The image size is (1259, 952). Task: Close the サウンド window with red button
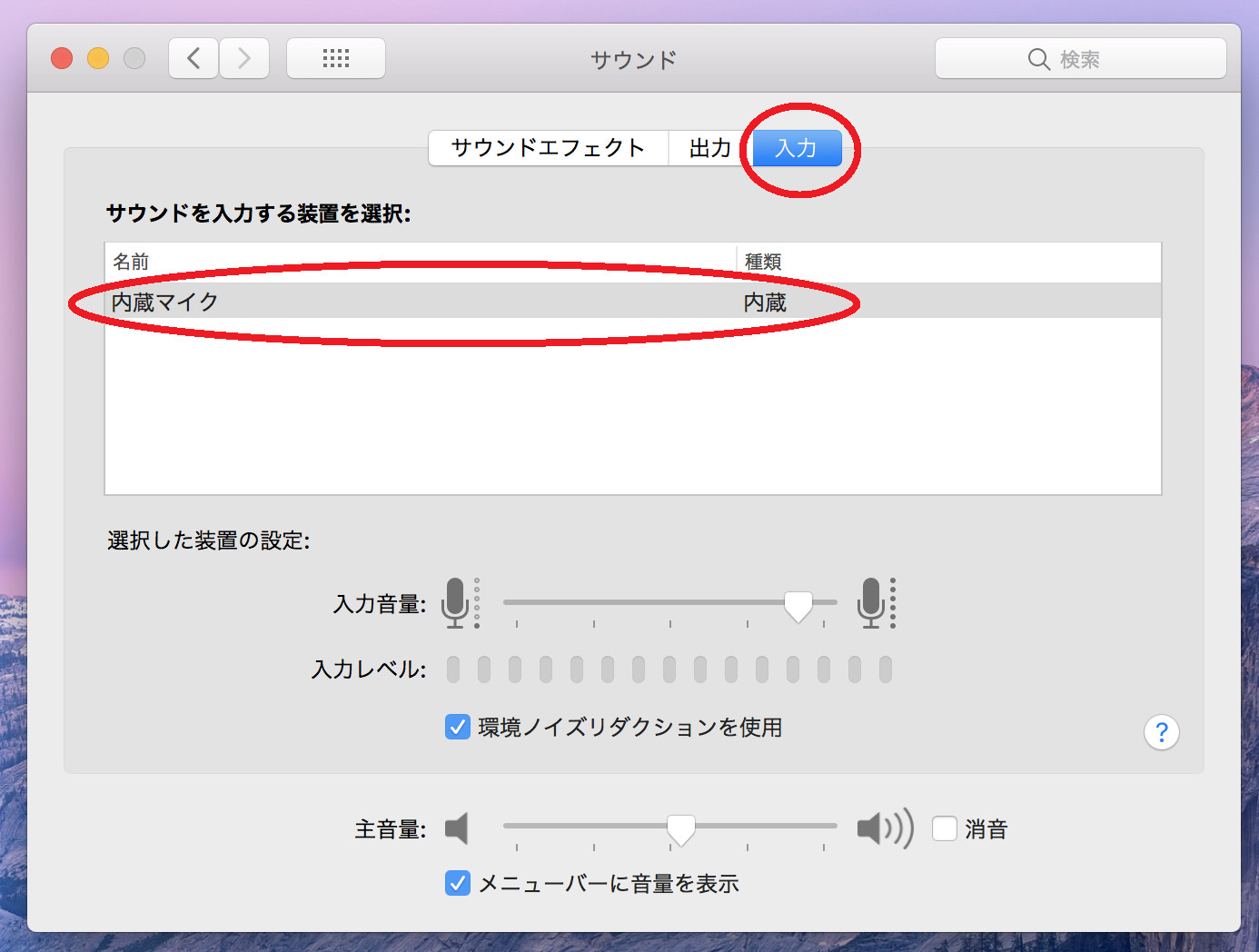[x=62, y=59]
